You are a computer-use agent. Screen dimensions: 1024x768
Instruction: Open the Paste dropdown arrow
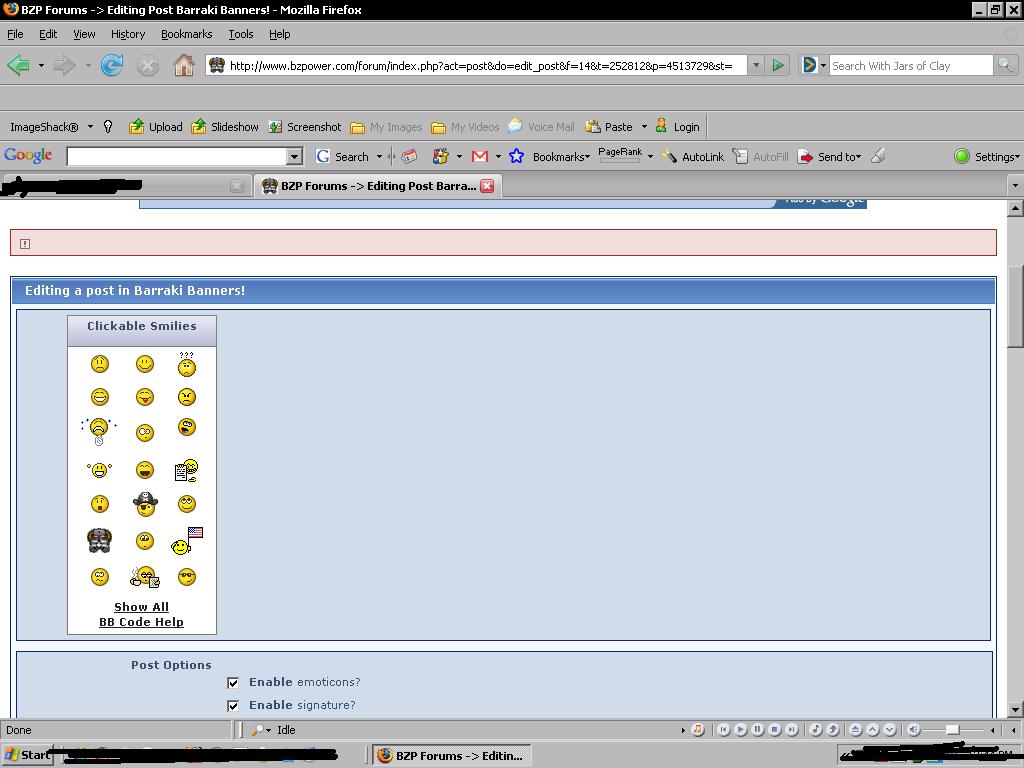(644, 127)
